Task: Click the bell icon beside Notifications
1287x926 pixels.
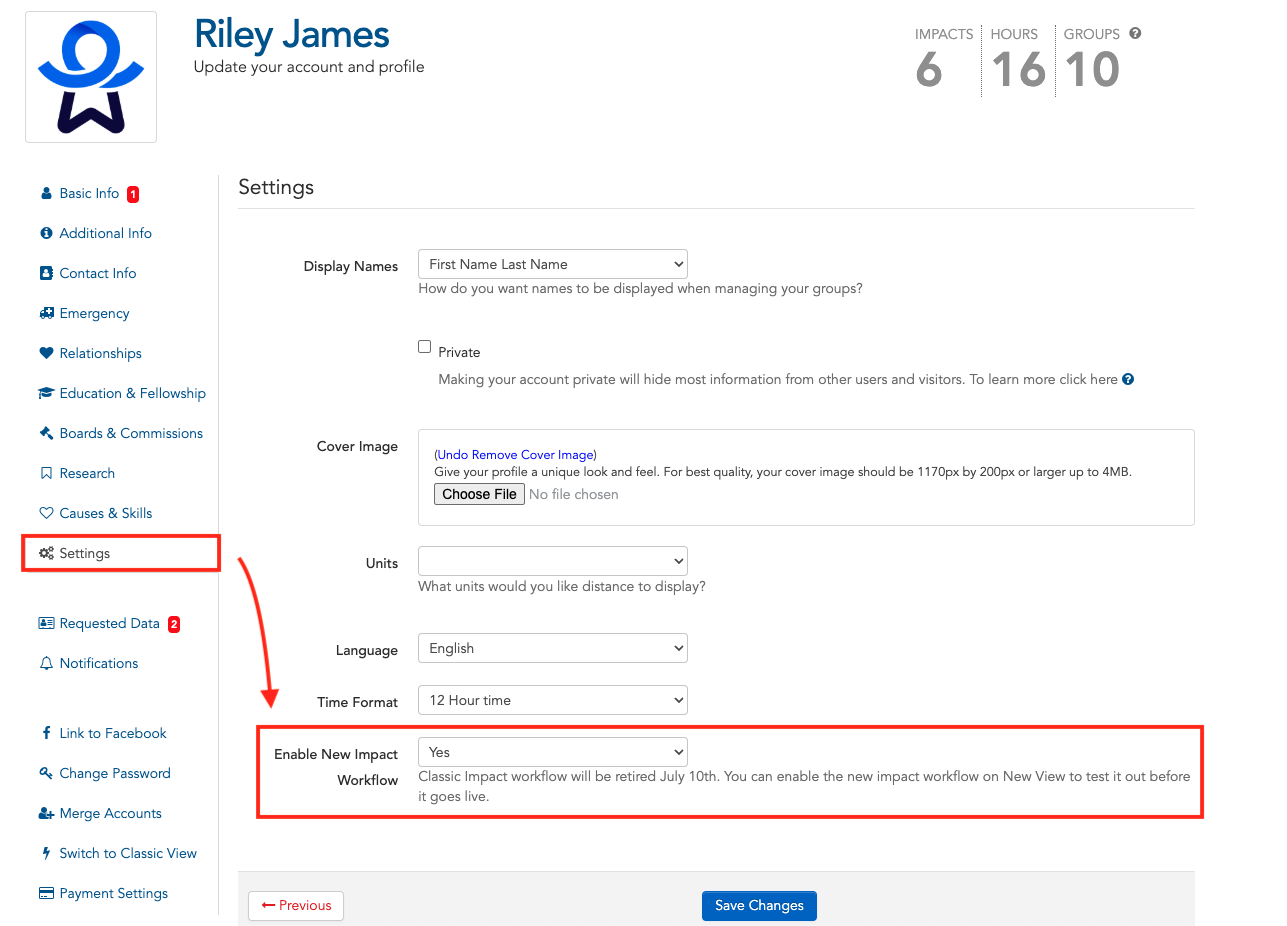Action: click(46, 663)
